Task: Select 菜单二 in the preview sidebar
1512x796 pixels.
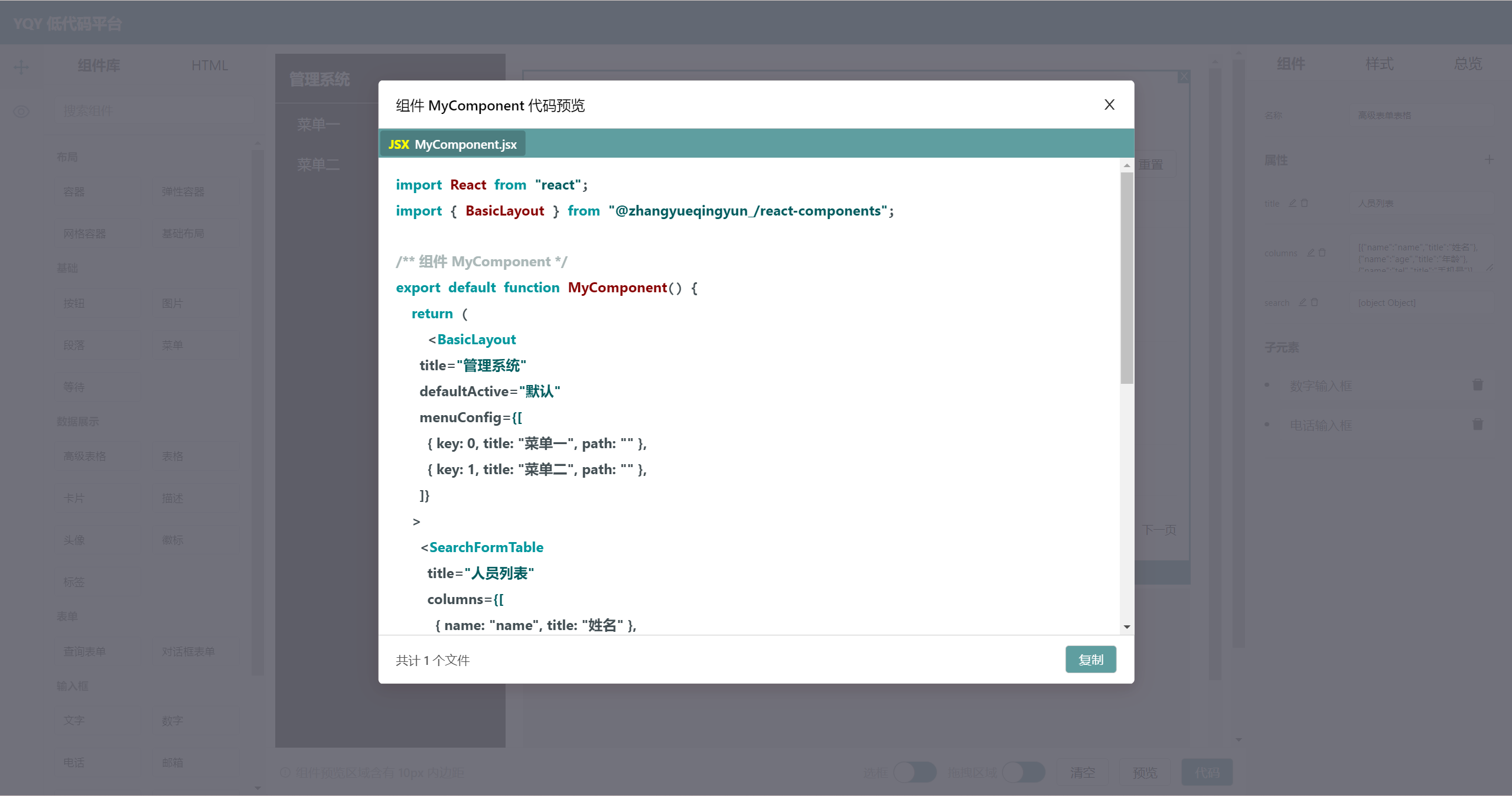Action: 318,165
